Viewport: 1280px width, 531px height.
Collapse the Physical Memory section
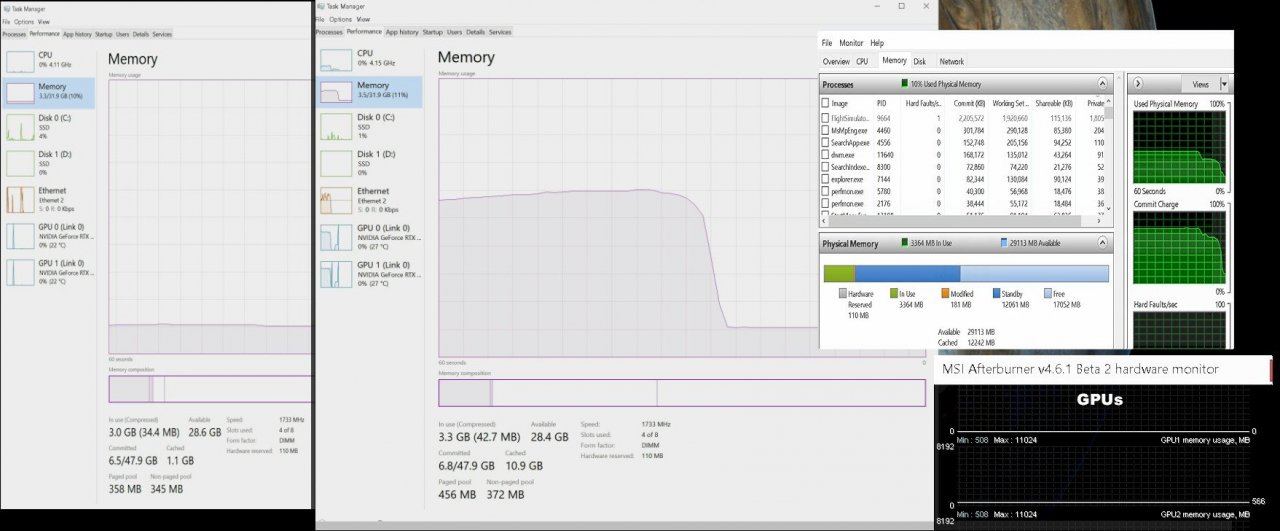(x=1102, y=243)
